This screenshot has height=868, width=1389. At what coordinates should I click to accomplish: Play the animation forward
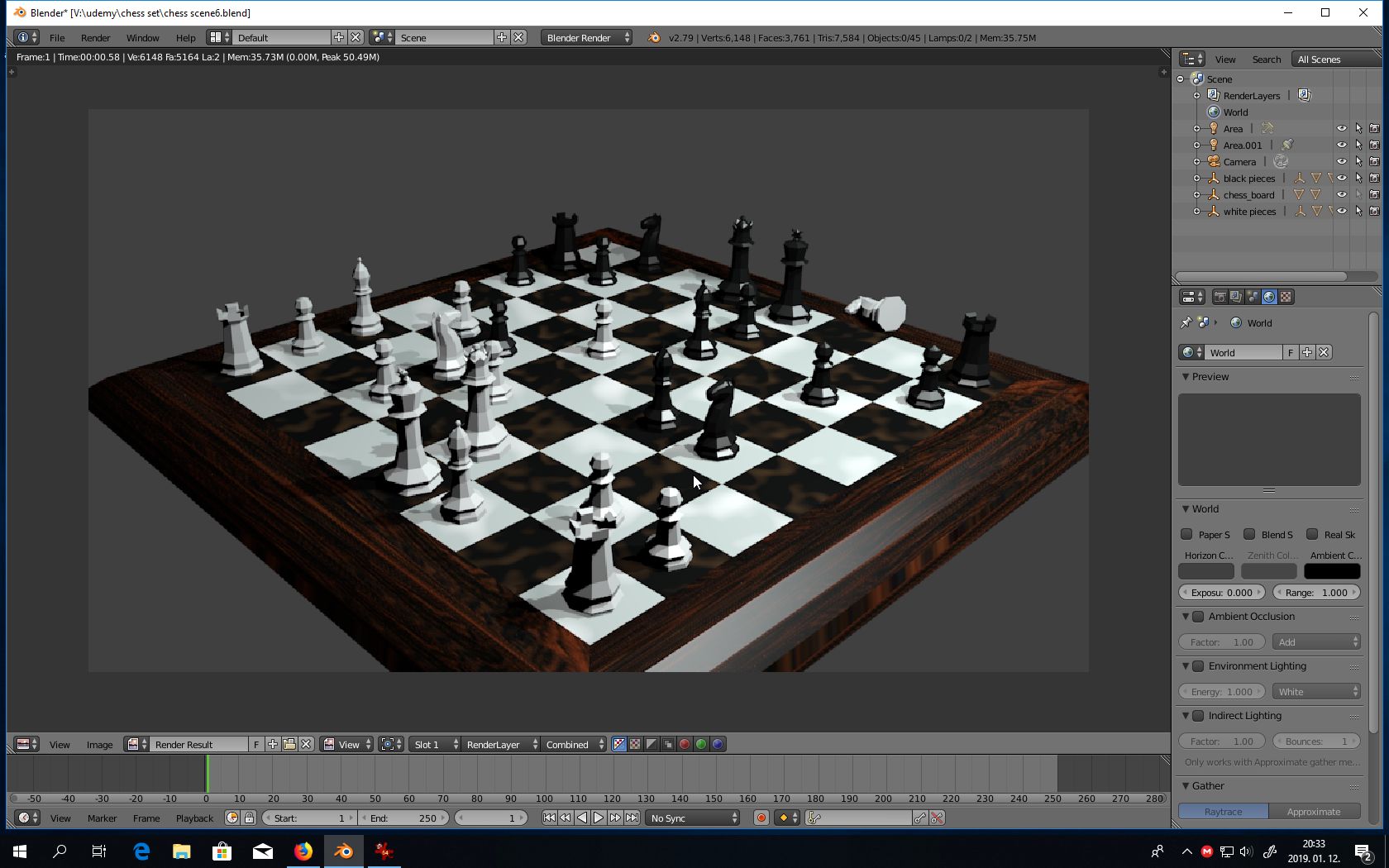599,818
